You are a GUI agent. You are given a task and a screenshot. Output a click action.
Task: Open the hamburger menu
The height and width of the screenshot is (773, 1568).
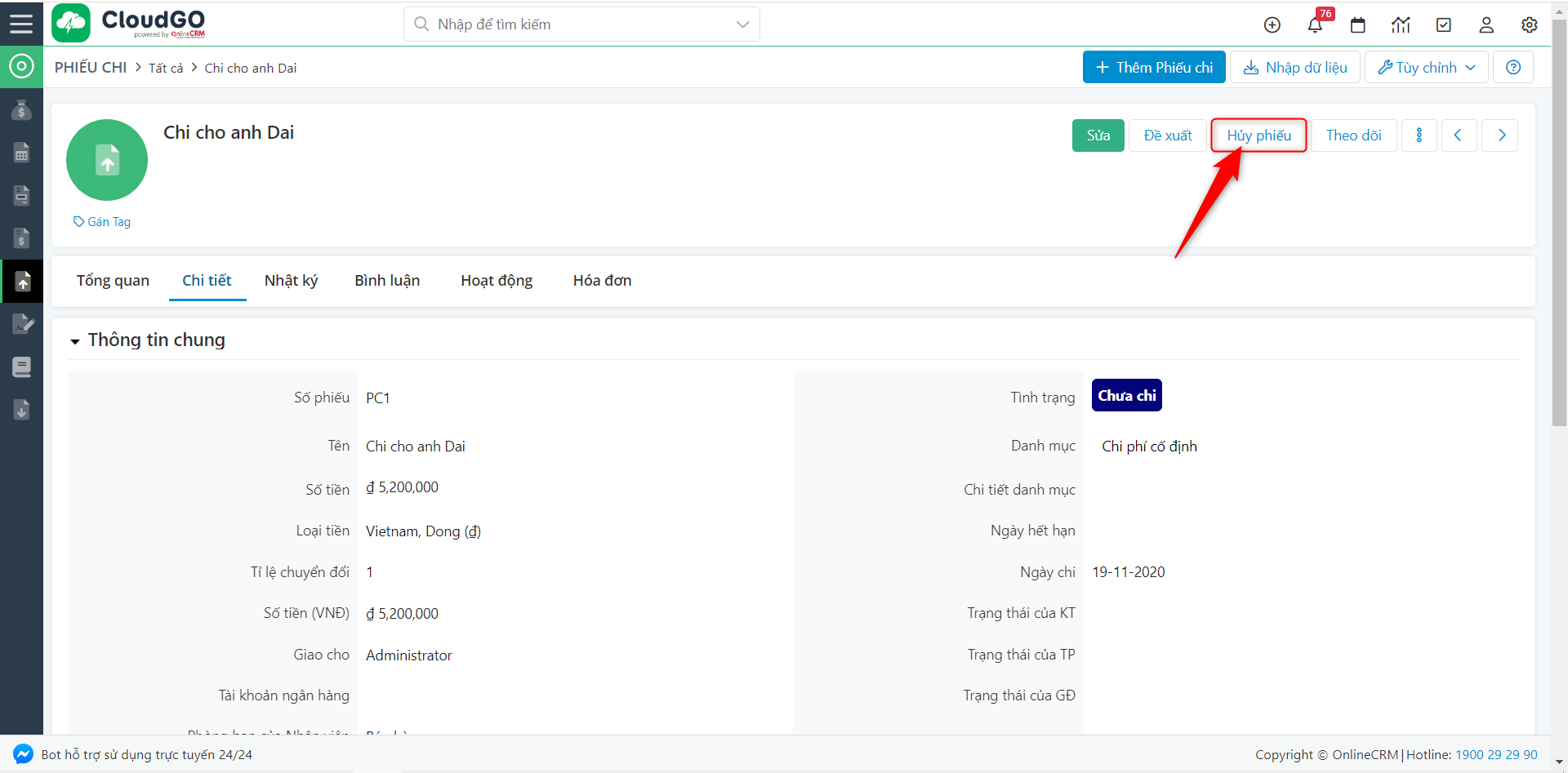coord(21,24)
